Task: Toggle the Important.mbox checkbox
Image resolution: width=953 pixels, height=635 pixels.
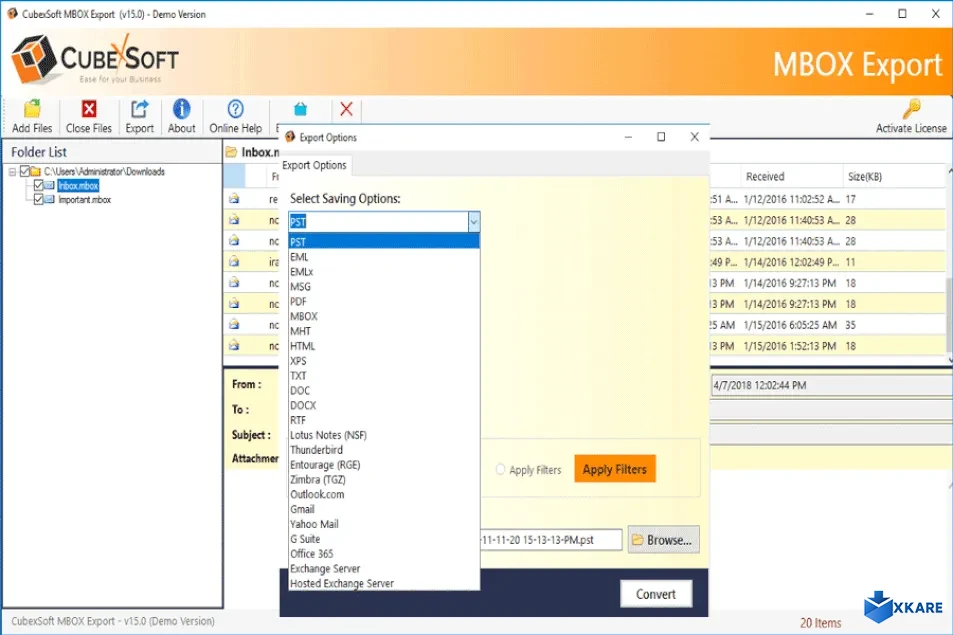Action: point(38,199)
